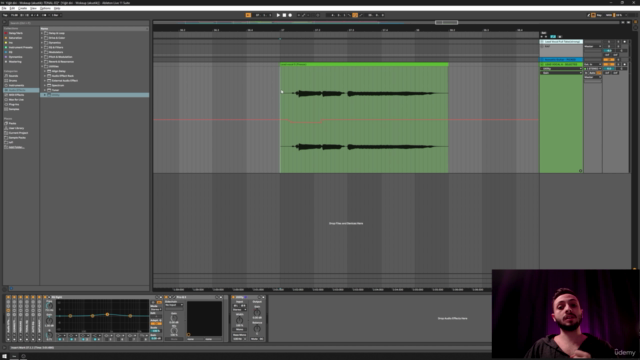Expand the EQ & Filters folder
Screen dimensions: 640x360
42,47
